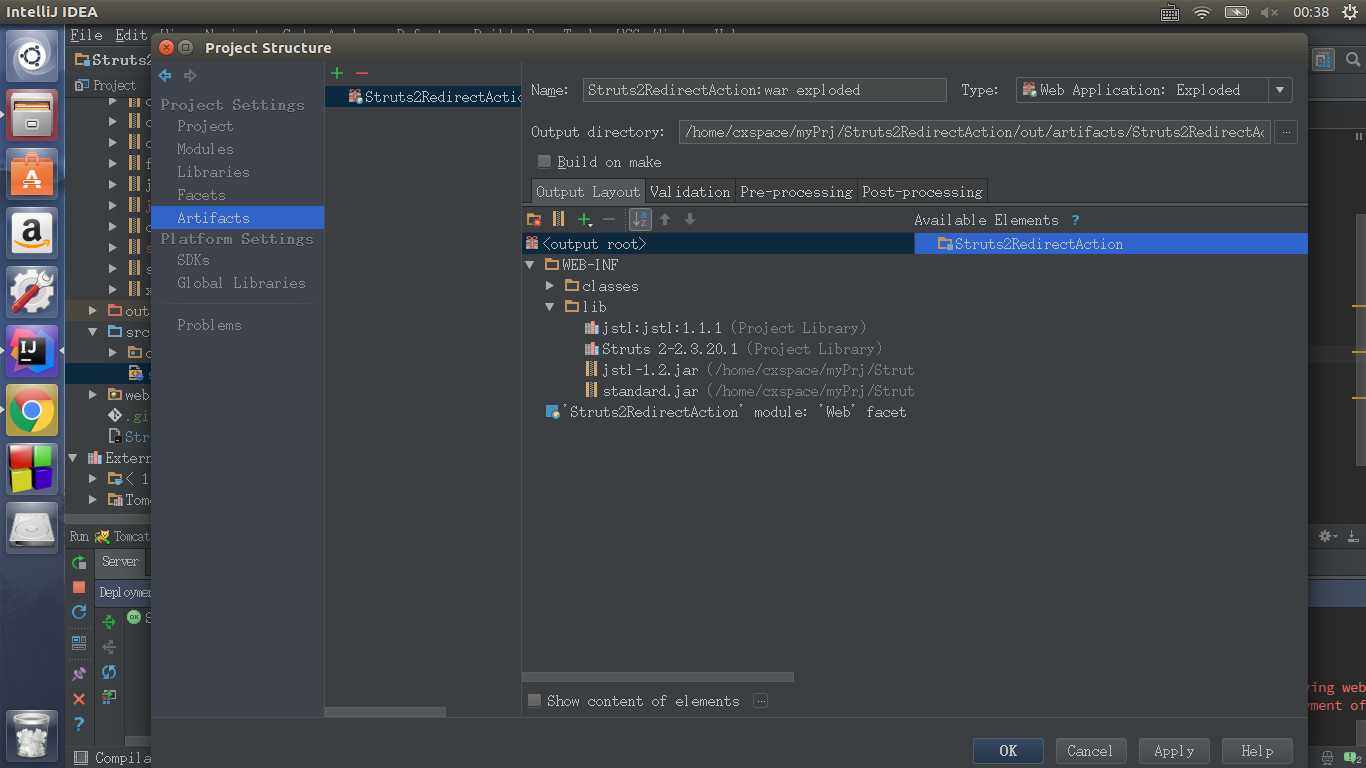1366x768 pixels.
Task: Select SDKs under Platform Settings
Action: [193, 260]
